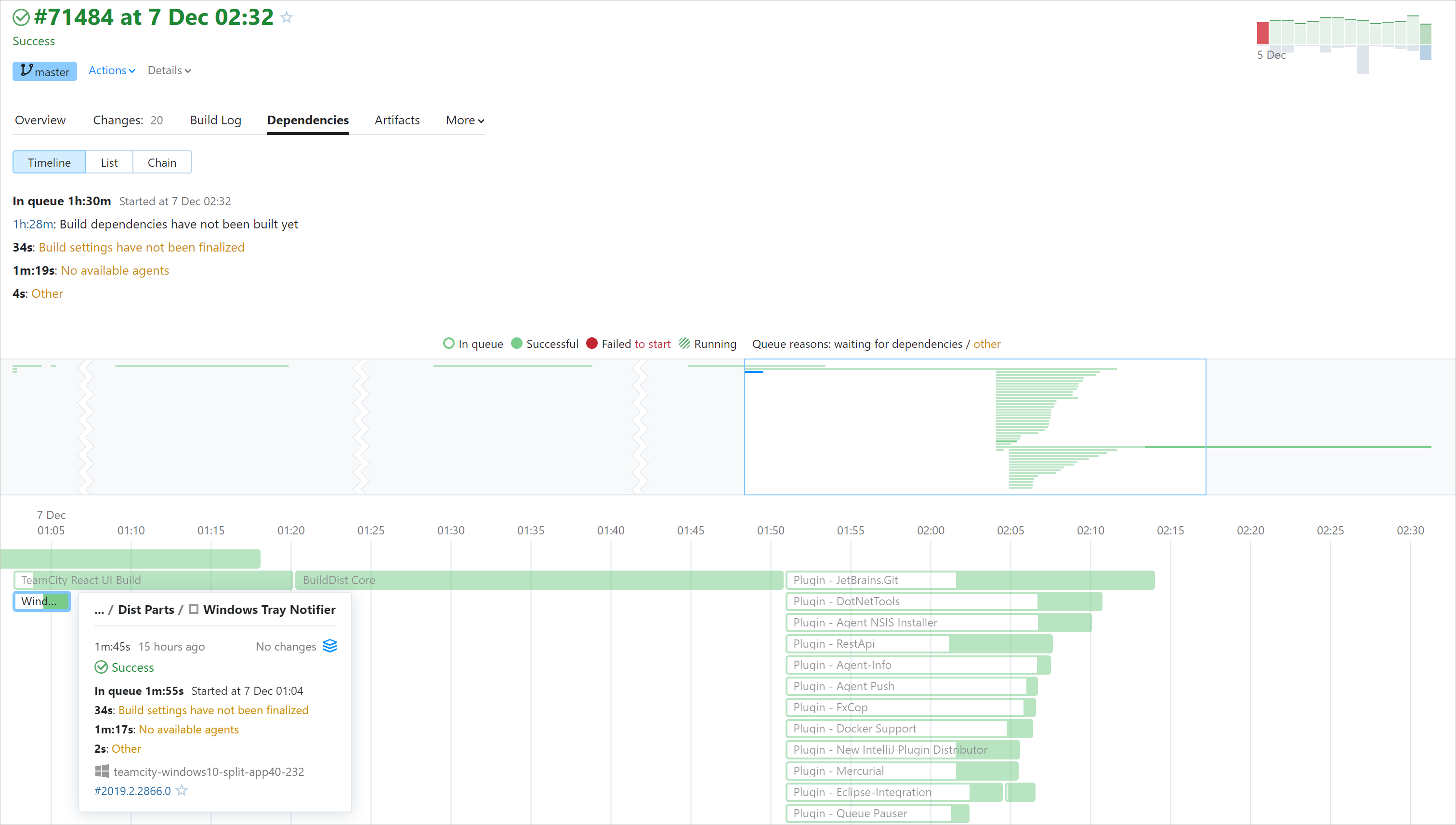
Task: Click the timeline minimap selection window
Action: [x=975, y=426]
